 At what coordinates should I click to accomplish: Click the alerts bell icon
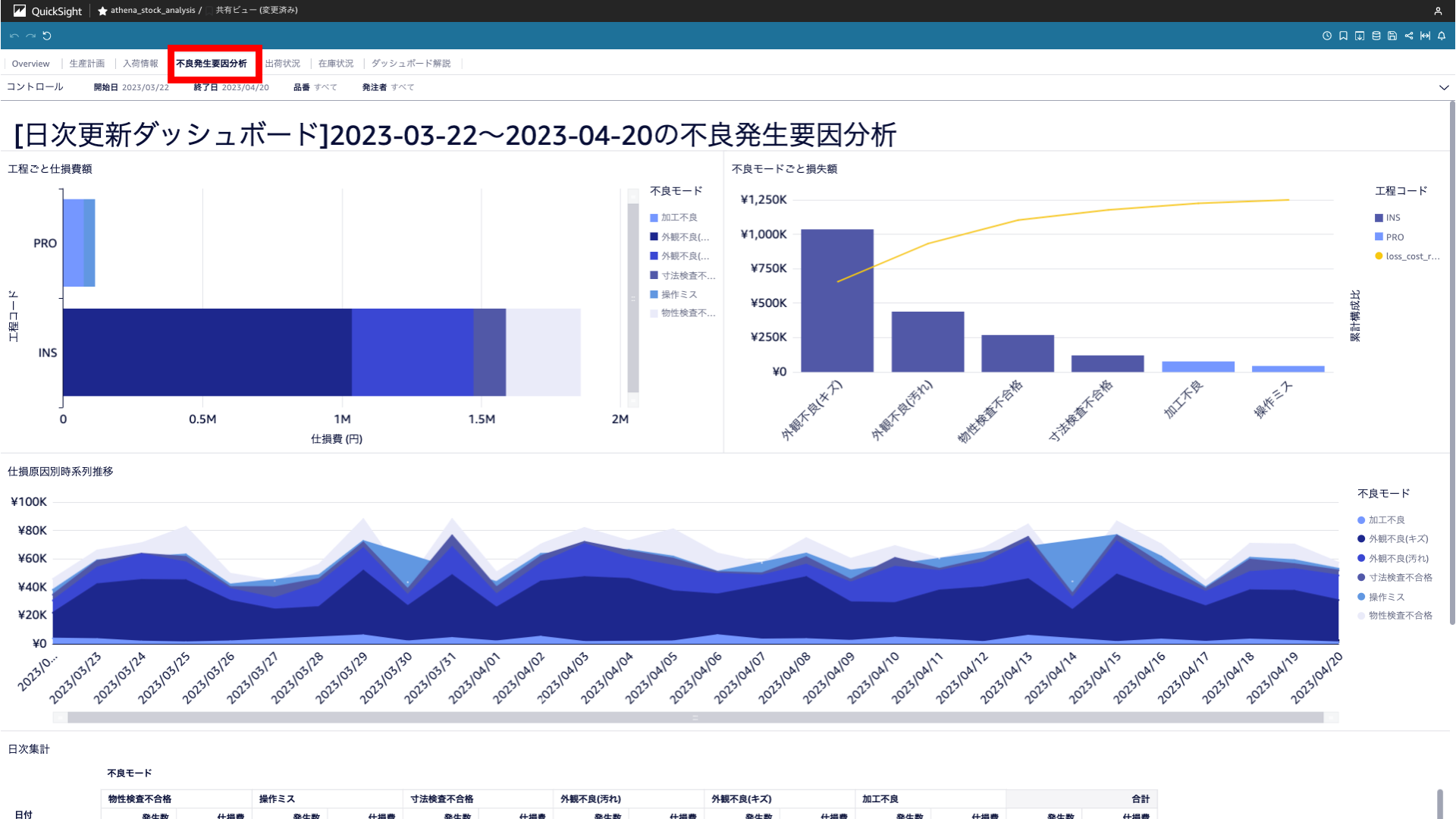[1442, 36]
